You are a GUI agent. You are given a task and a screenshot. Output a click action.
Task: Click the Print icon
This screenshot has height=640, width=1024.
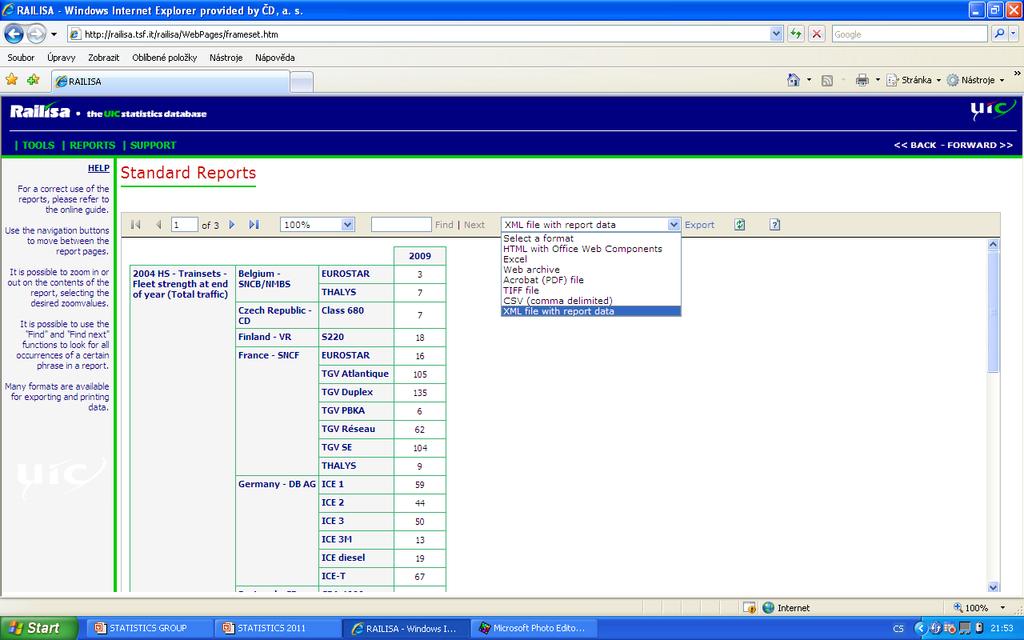(x=862, y=80)
